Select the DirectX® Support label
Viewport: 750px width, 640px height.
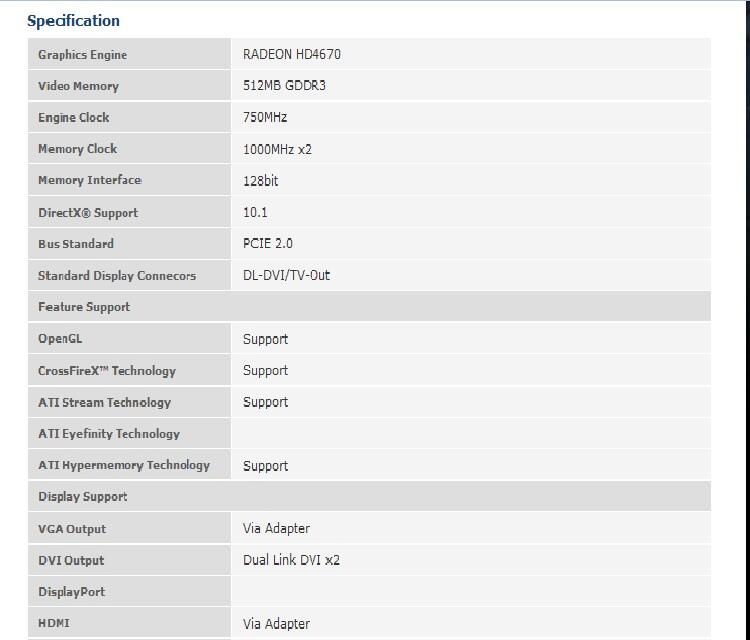(x=88, y=212)
